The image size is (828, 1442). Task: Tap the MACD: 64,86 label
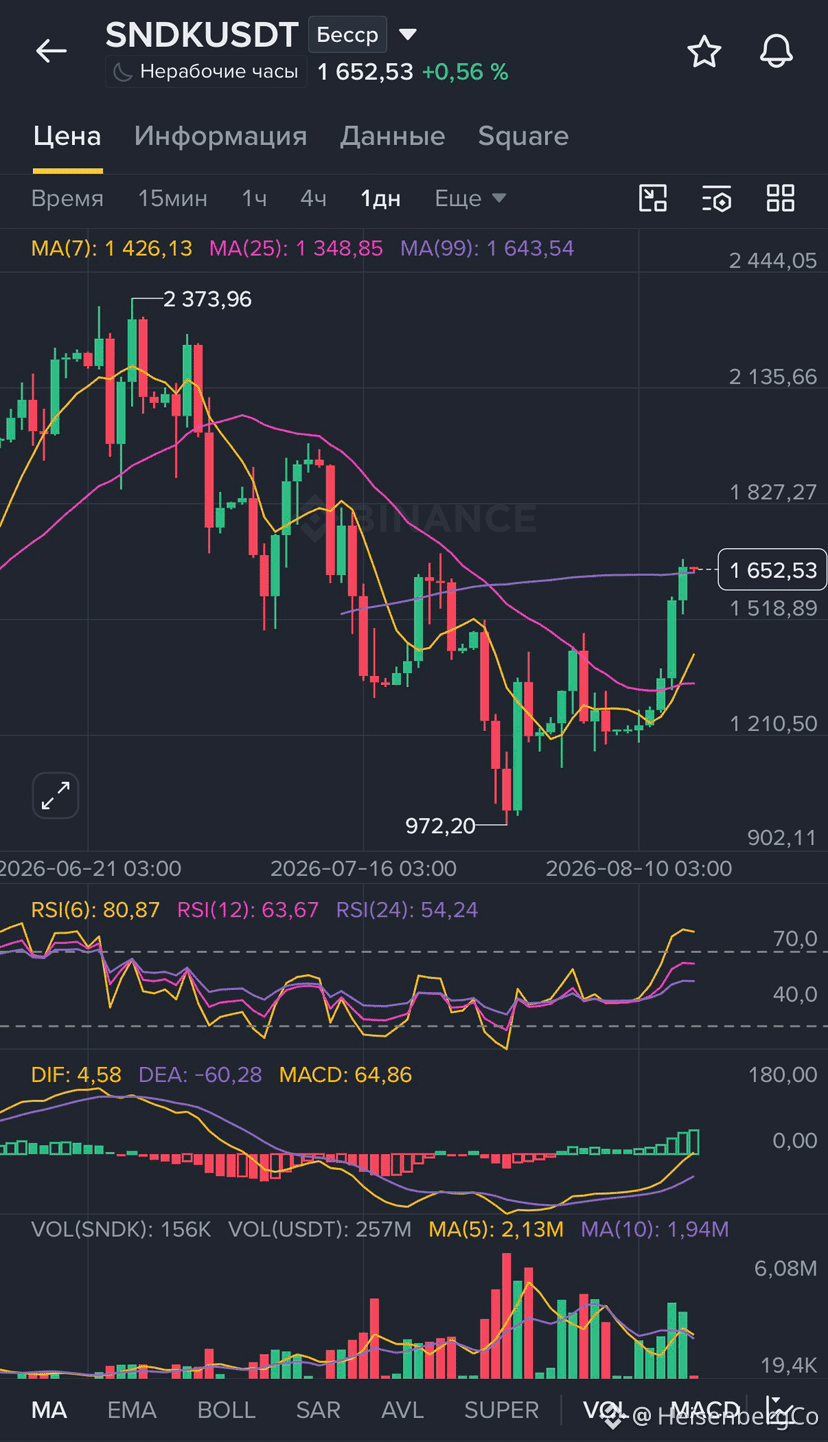345,1074
